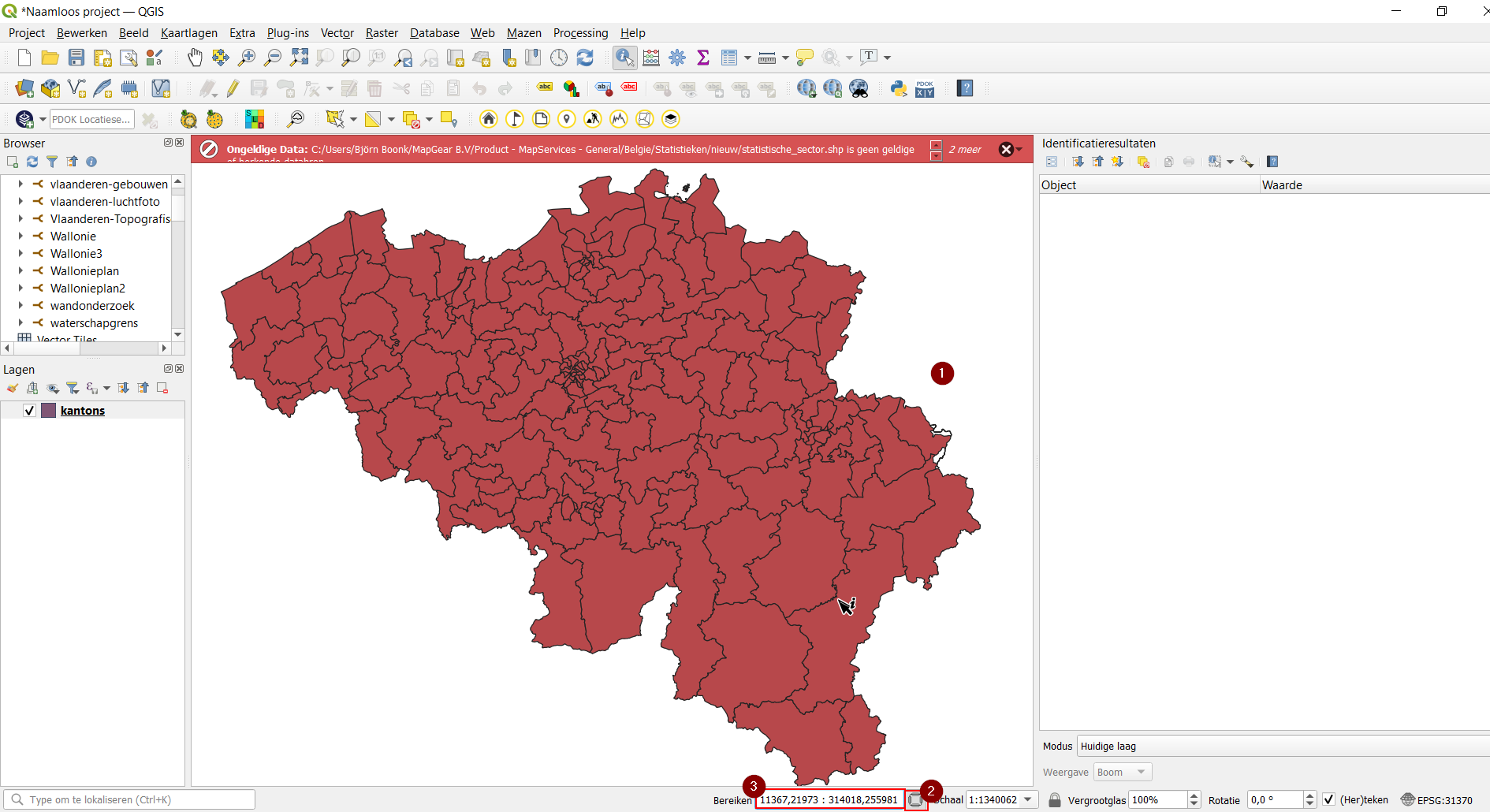Screen dimensions: 1490x812
Task: Expand the Wallonie tree node
Action: click(x=20, y=236)
